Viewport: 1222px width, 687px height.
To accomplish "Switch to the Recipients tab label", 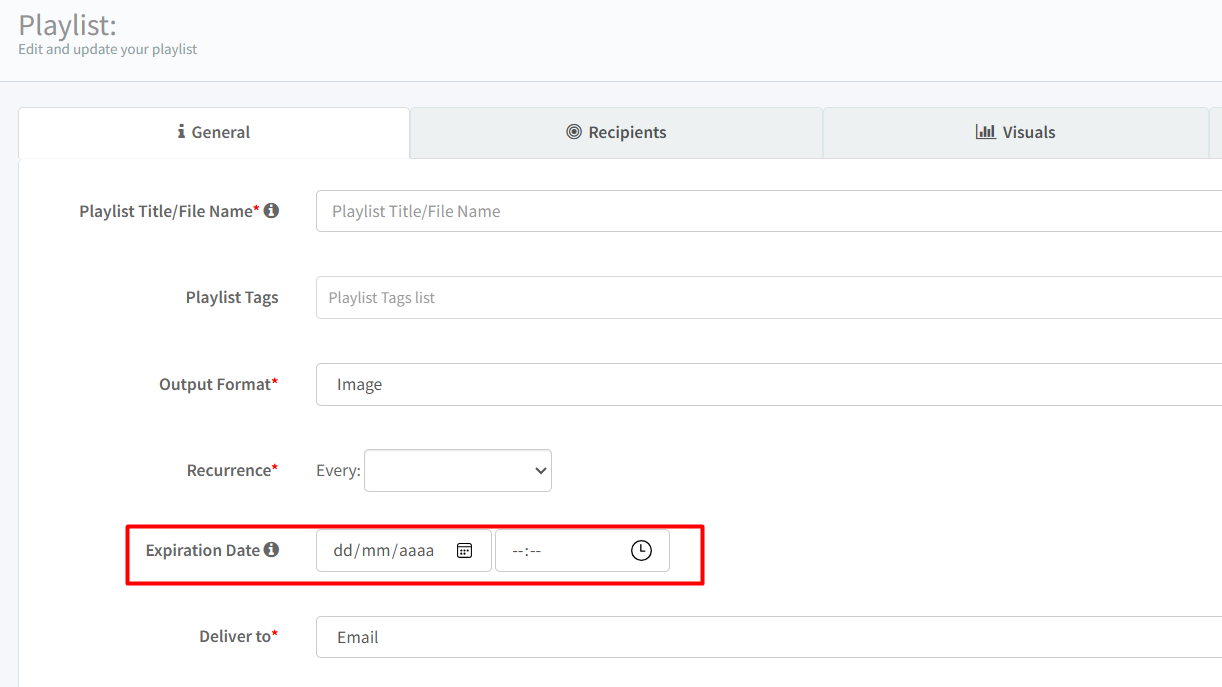I will [x=627, y=132].
